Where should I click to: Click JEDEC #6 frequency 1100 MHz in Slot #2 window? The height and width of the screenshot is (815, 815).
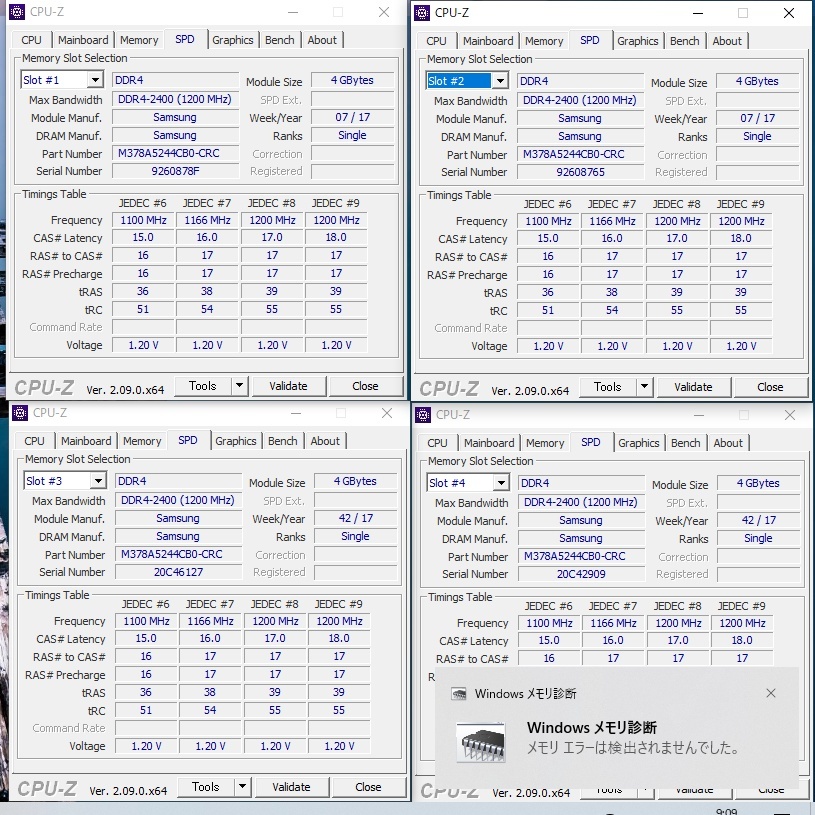pos(548,221)
